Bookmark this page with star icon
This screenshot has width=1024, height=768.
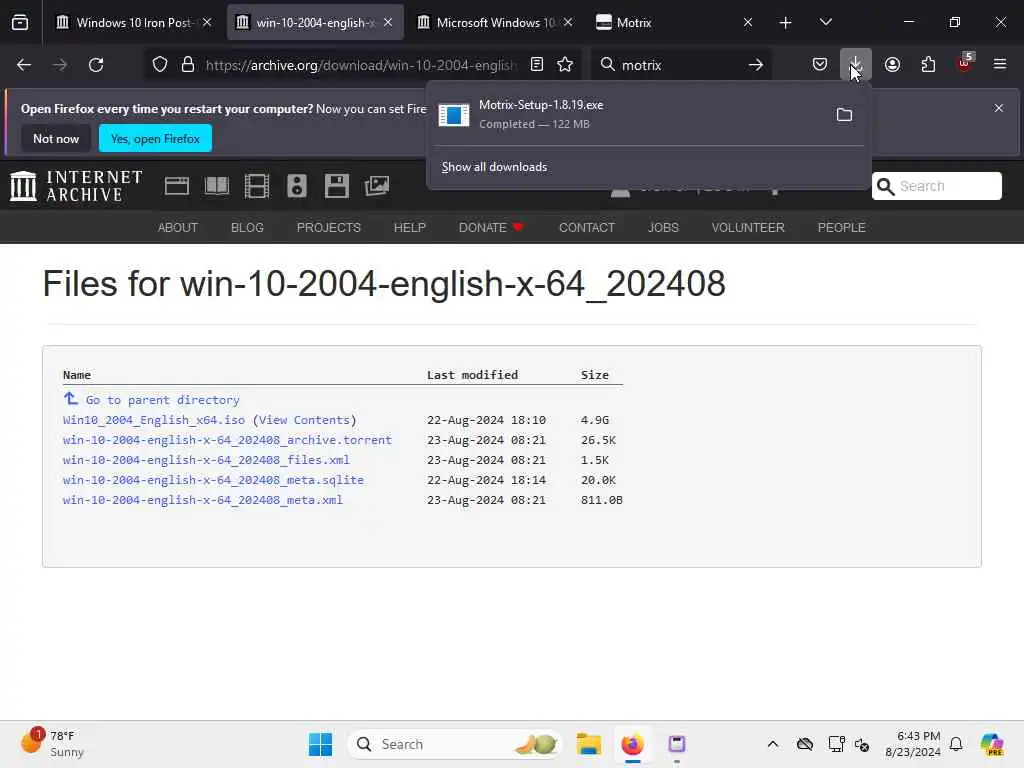point(565,65)
